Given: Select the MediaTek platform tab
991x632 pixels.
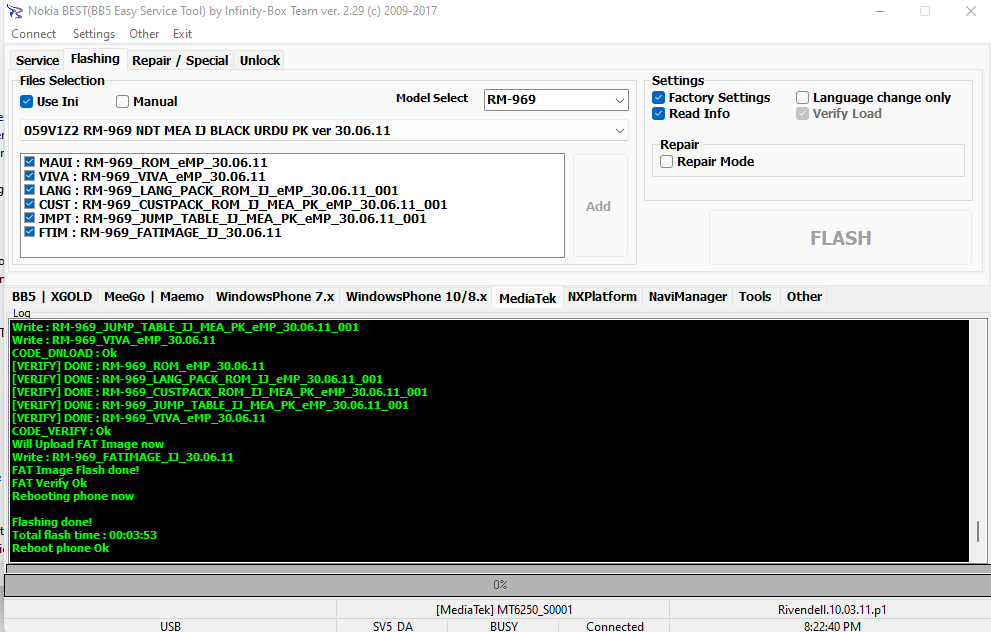Looking at the screenshot, I should click(527, 298).
